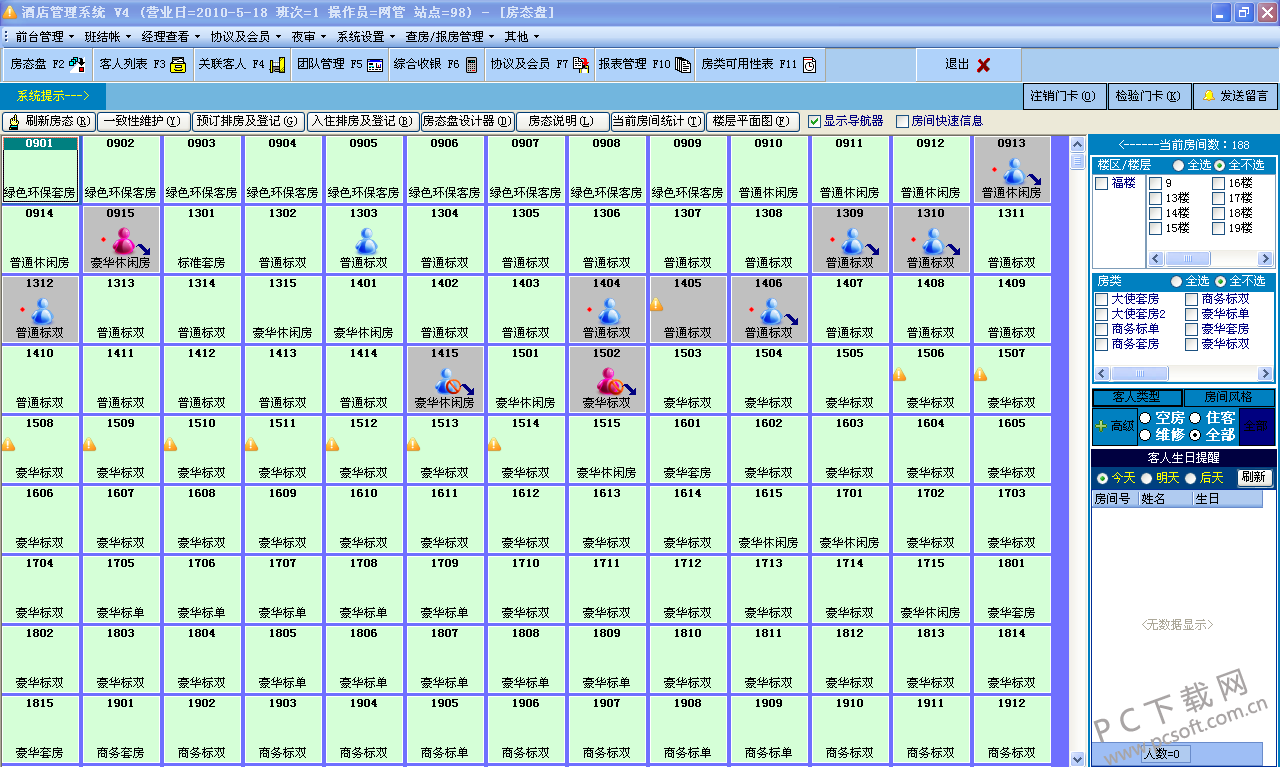Click the 刷新 birthday refresh button
Viewport: 1280px width, 767px height.
pos(1255,478)
